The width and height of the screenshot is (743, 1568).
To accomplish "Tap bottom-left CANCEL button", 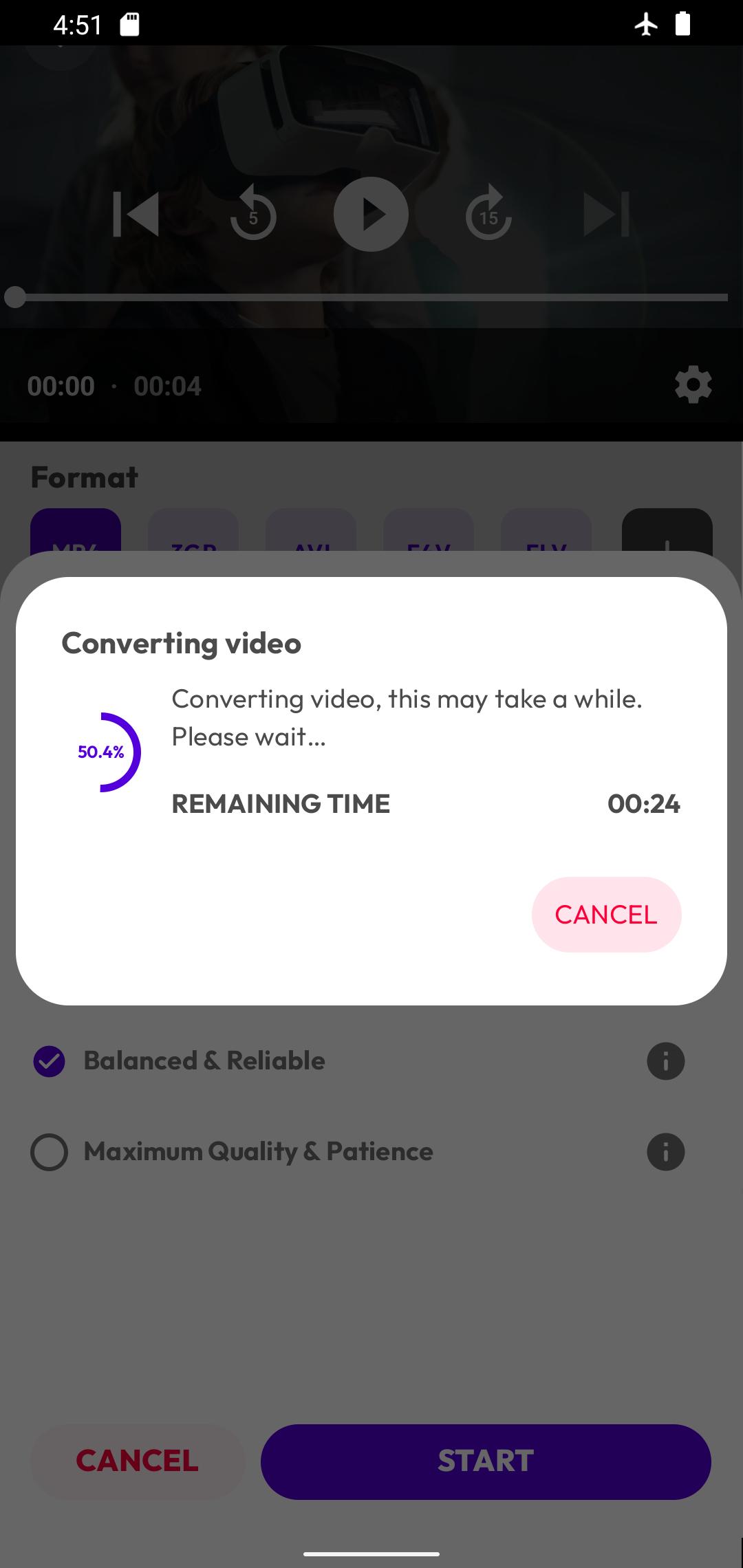I will pos(138,1461).
